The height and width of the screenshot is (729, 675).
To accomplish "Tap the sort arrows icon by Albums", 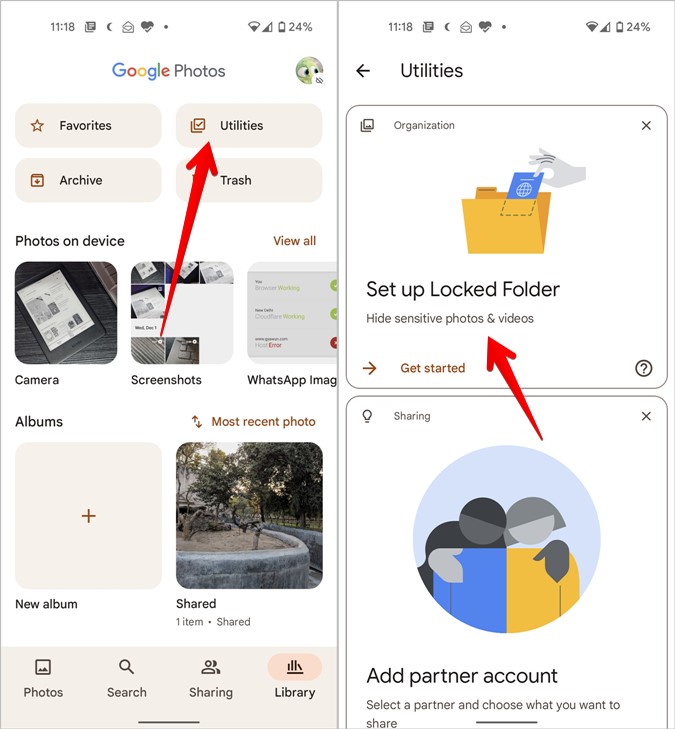I will point(197,422).
